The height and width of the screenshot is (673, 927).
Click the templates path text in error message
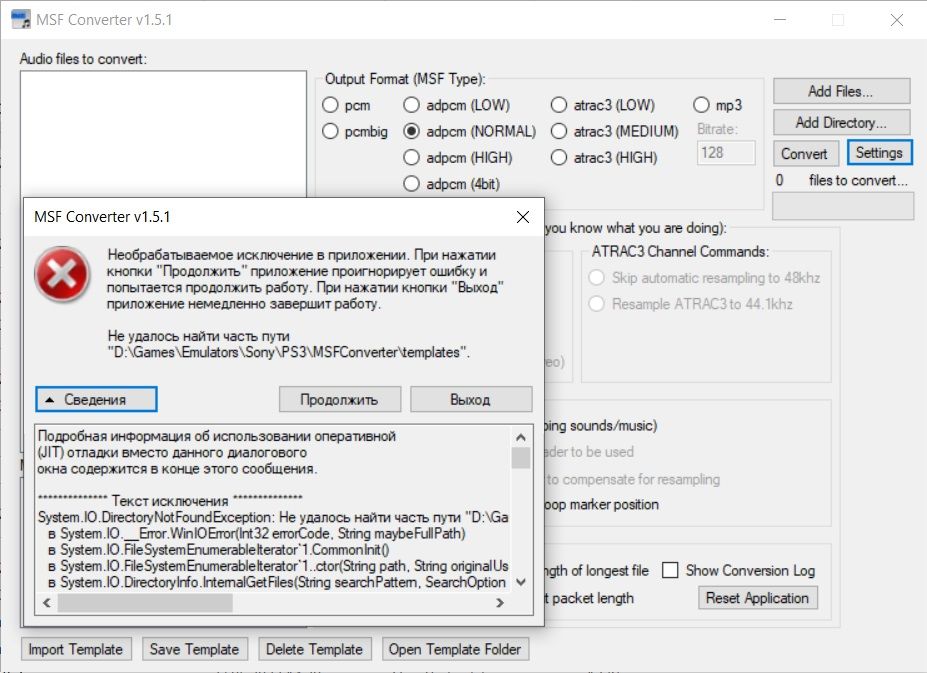289,352
